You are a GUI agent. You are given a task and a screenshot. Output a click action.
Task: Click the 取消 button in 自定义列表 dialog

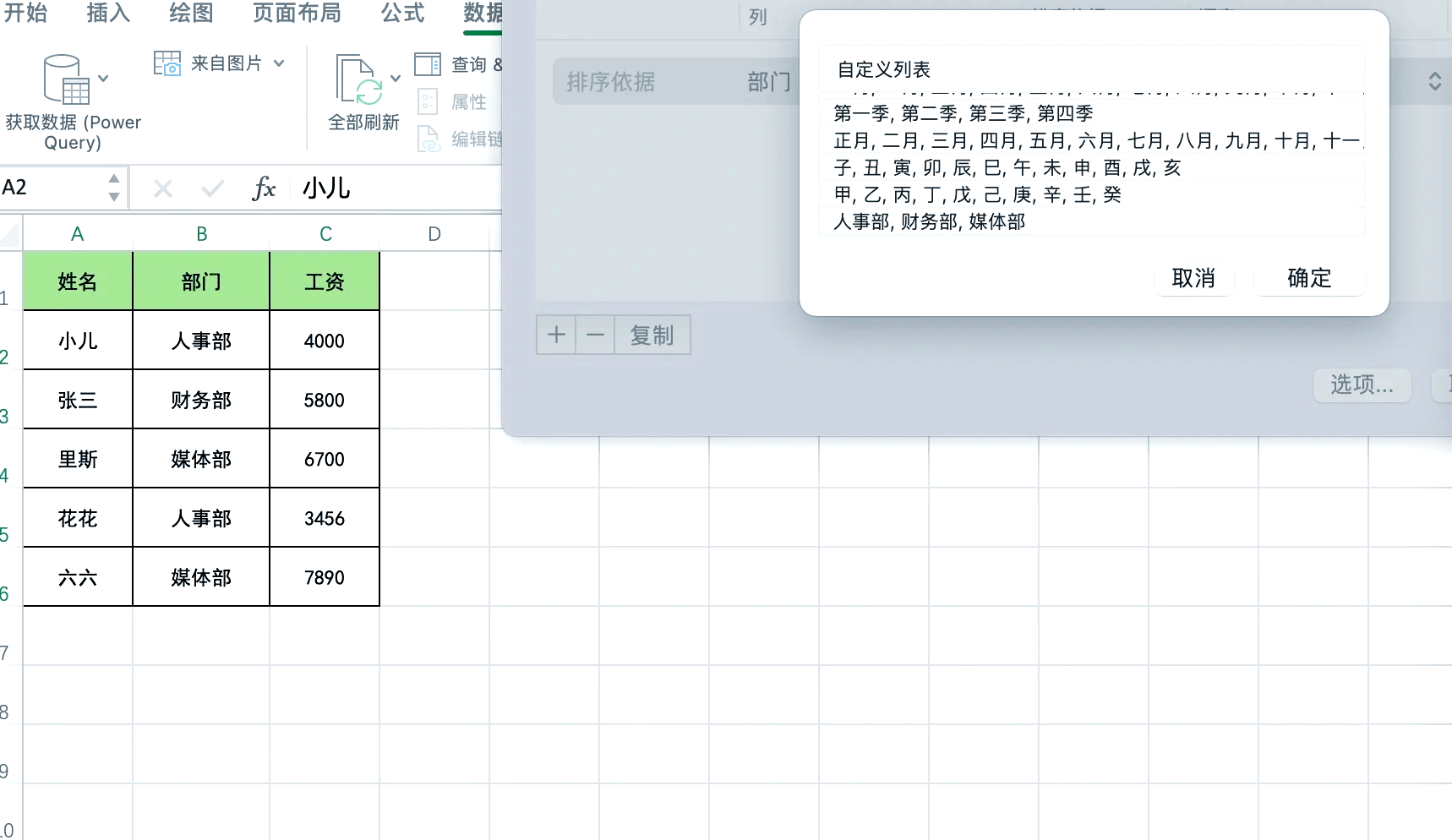tap(1194, 278)
